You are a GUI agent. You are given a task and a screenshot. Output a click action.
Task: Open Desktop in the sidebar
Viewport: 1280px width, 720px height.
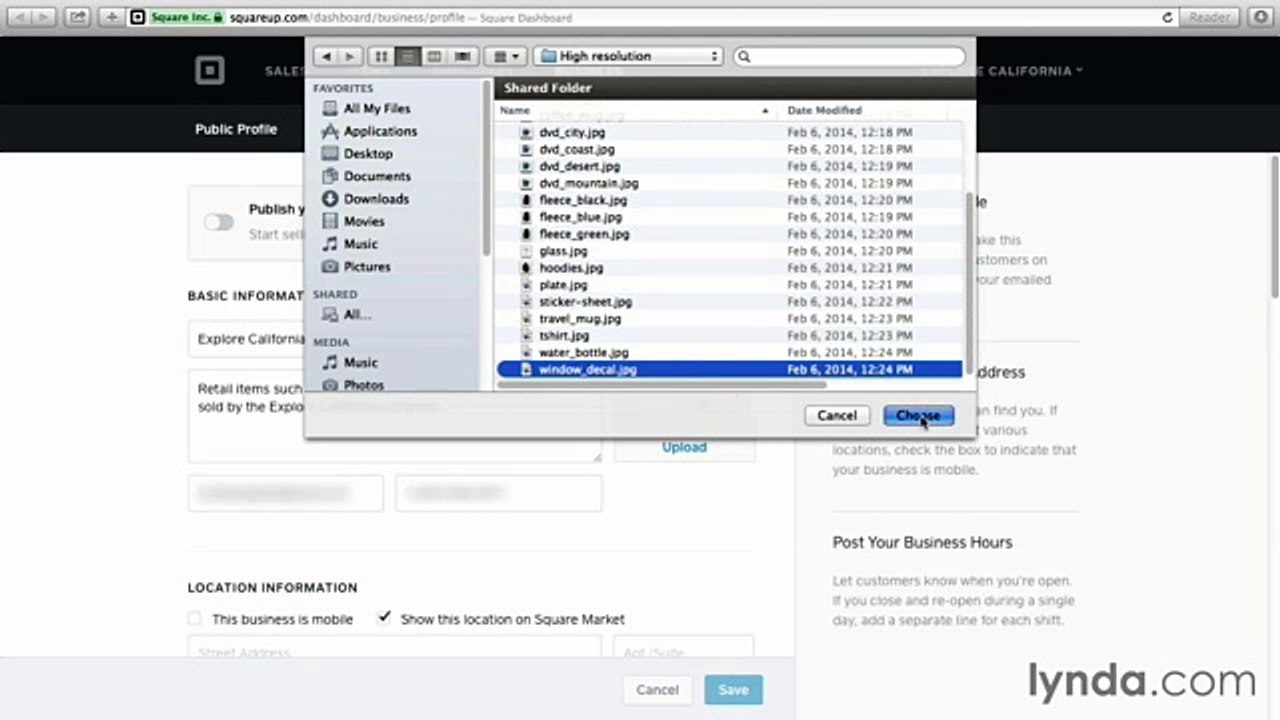pos(368,153)
